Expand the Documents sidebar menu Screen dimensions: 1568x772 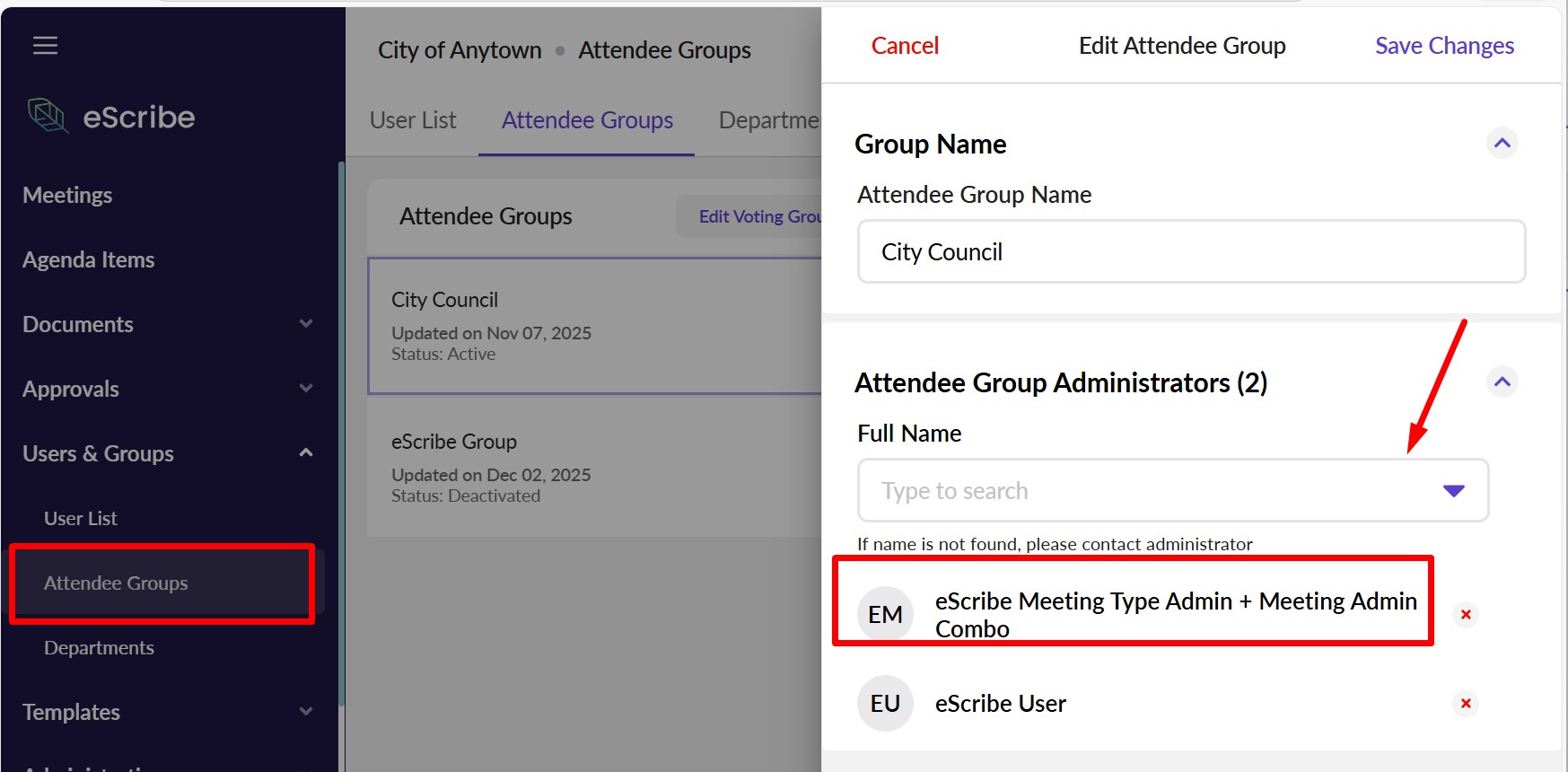pyautogui.click(x=306, y=324)
